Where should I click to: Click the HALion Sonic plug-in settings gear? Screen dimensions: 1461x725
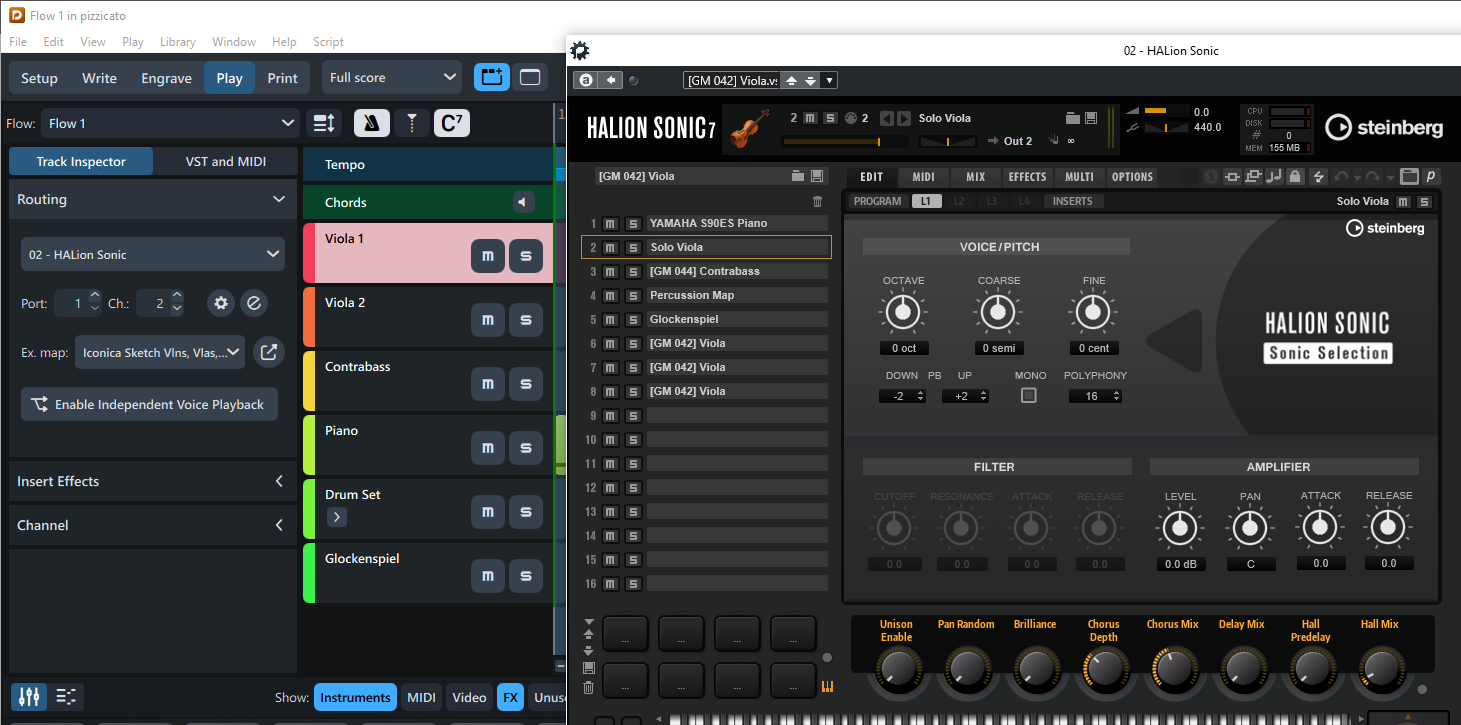click(579, 51)
